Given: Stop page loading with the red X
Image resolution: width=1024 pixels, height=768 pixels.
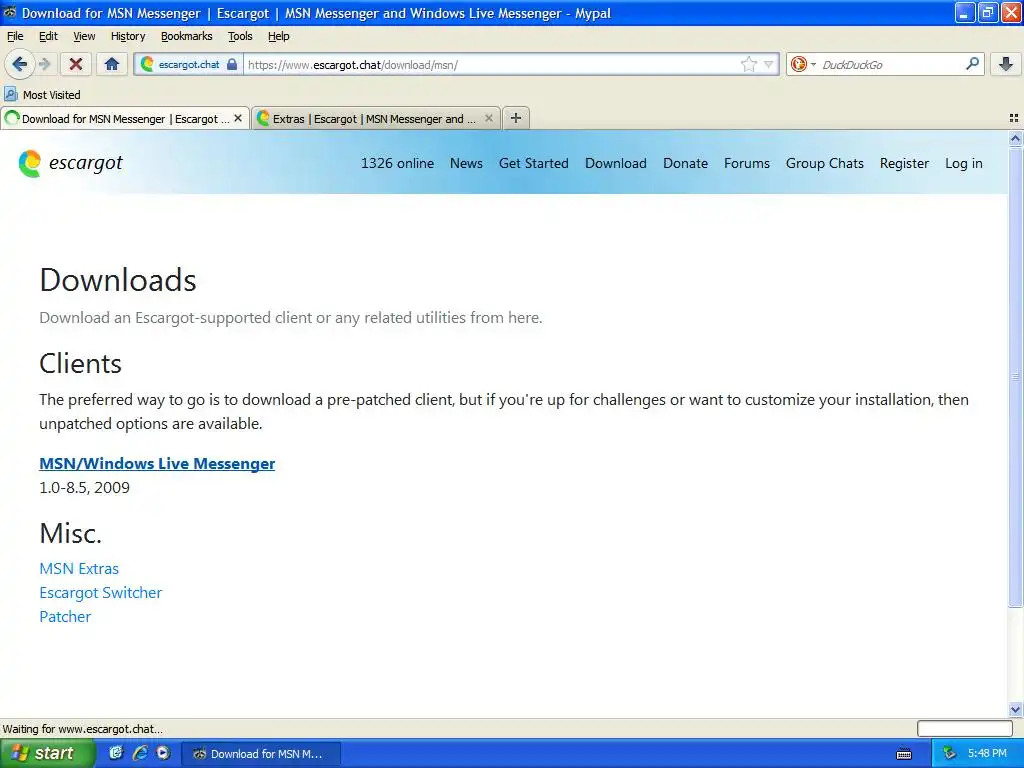Looking at the screenshot, I should point(76,64).
